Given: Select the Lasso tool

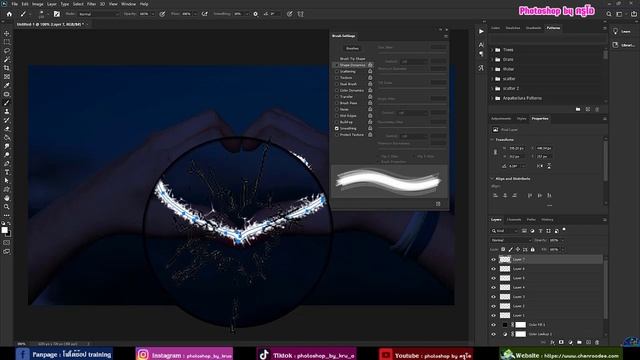Looking at the screenshot, I should coord(7,51).
